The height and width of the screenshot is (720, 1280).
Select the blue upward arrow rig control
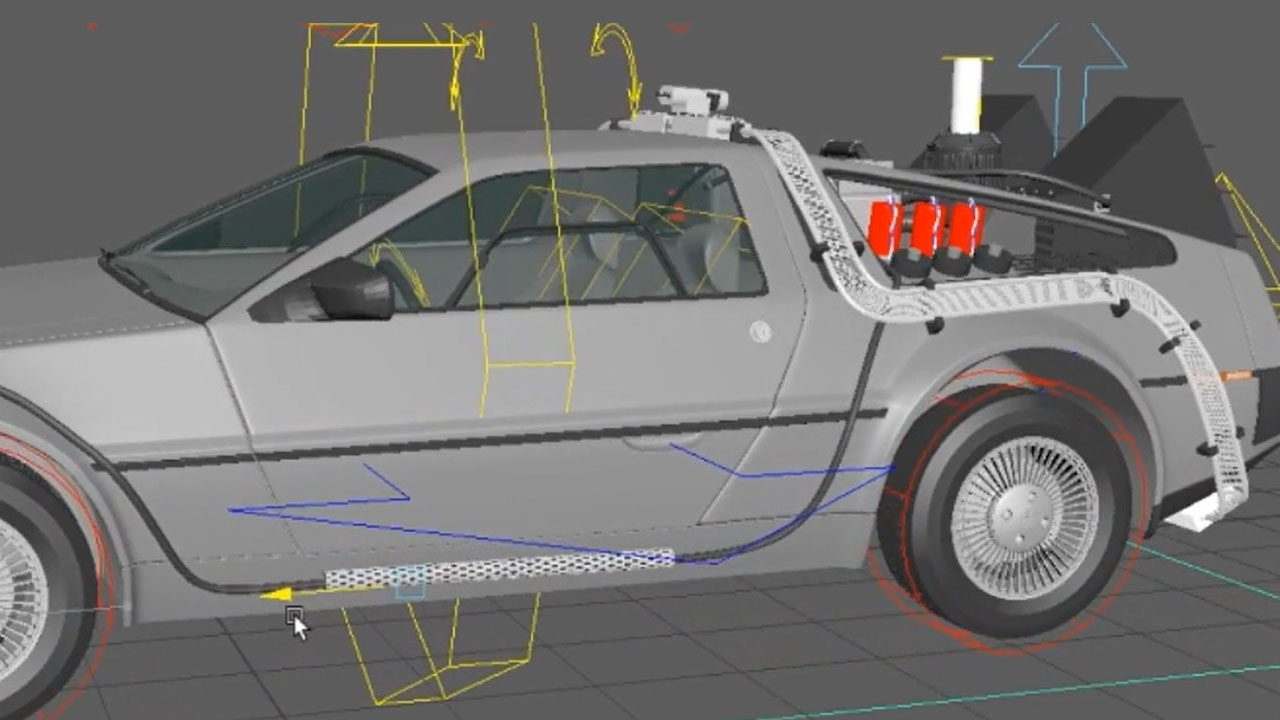click(1072, 62)
